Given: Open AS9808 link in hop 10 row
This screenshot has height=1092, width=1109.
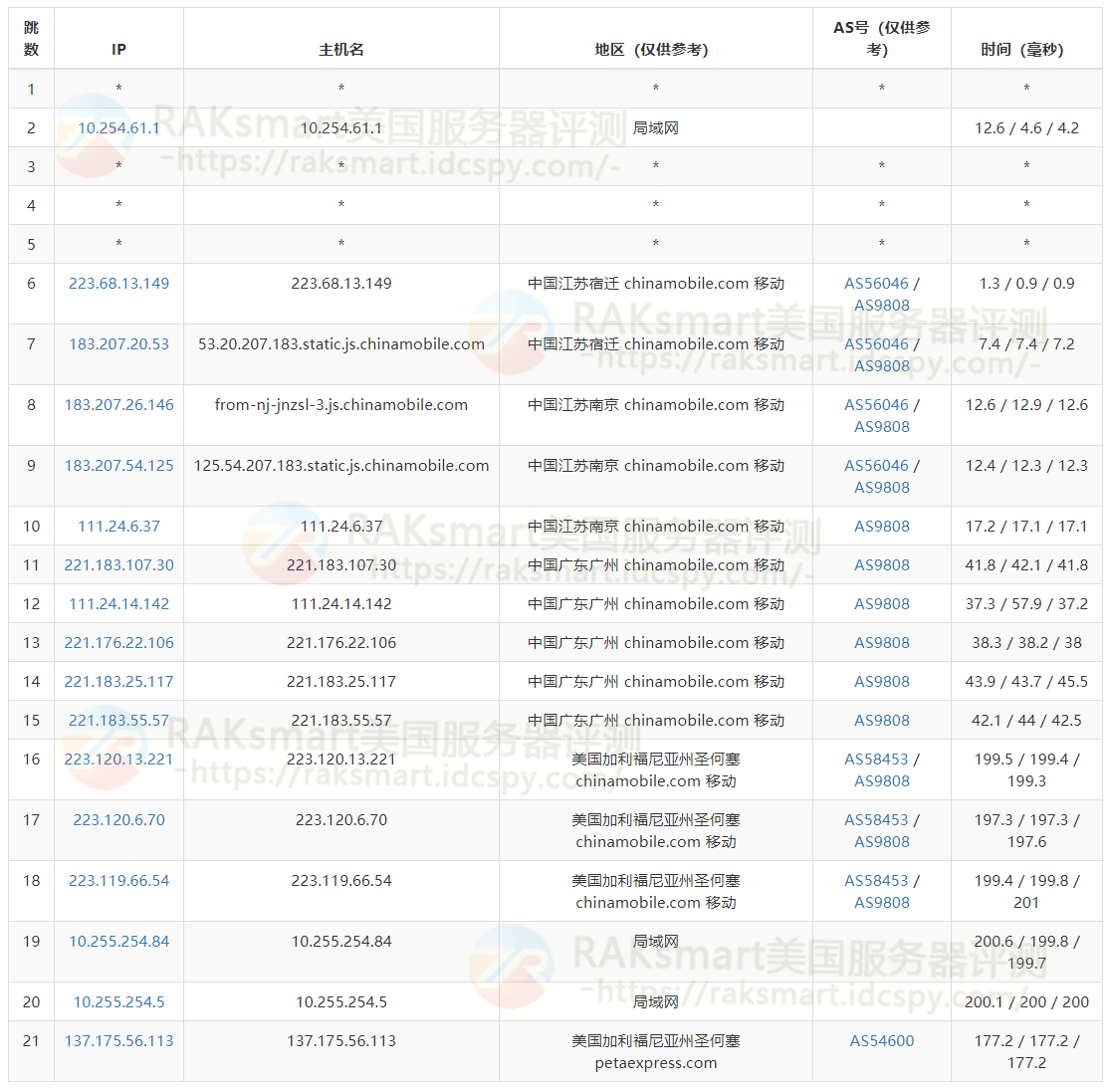Looking at the screenshot, I should [882, 527].
